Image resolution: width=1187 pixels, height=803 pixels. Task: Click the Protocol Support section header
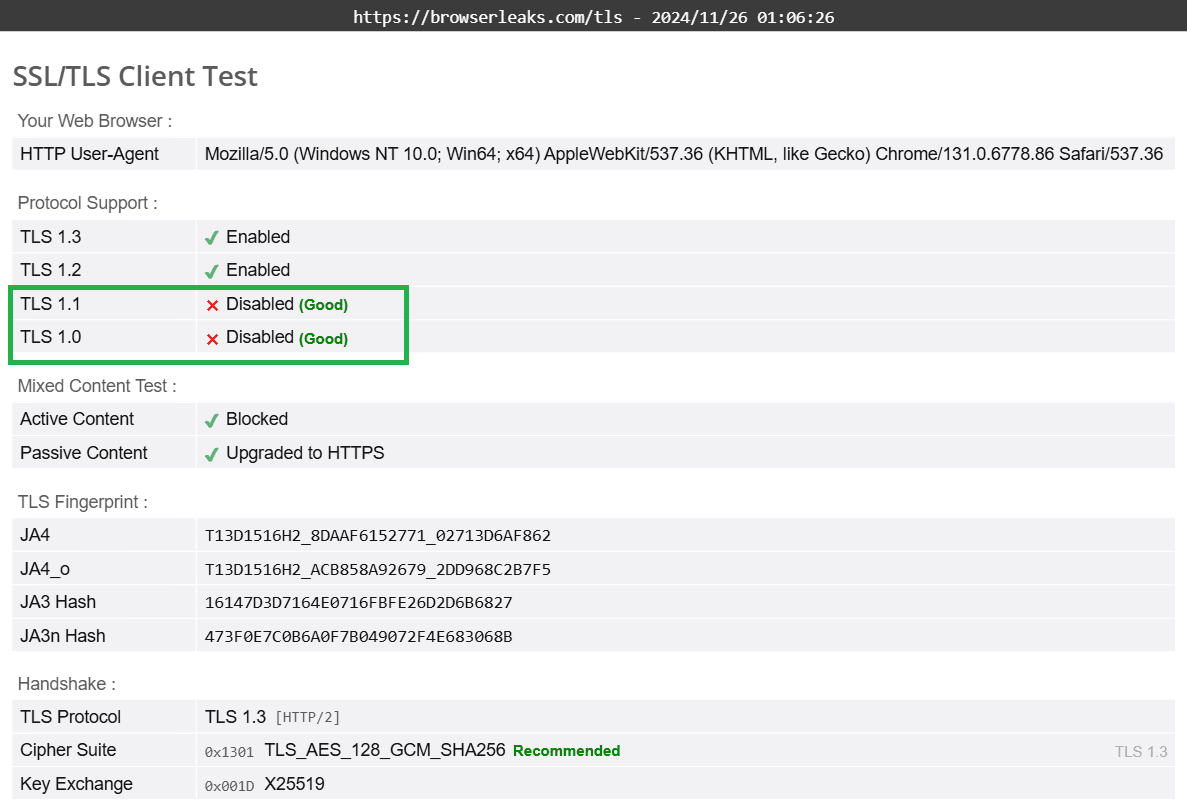(x=87, y=204)
